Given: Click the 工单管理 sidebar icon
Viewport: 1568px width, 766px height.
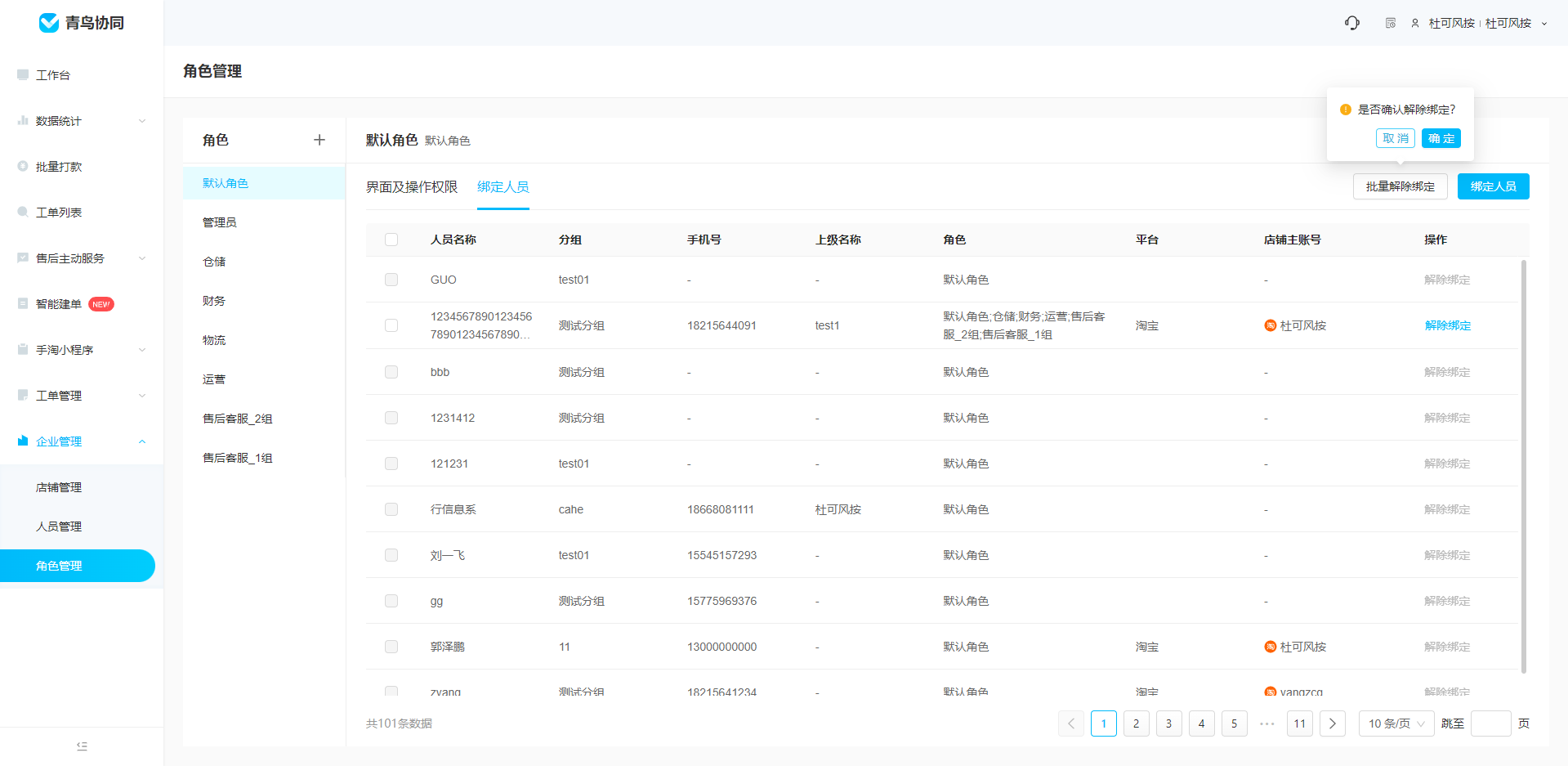Looking at the screenshot, I should (x=23, y=395).
